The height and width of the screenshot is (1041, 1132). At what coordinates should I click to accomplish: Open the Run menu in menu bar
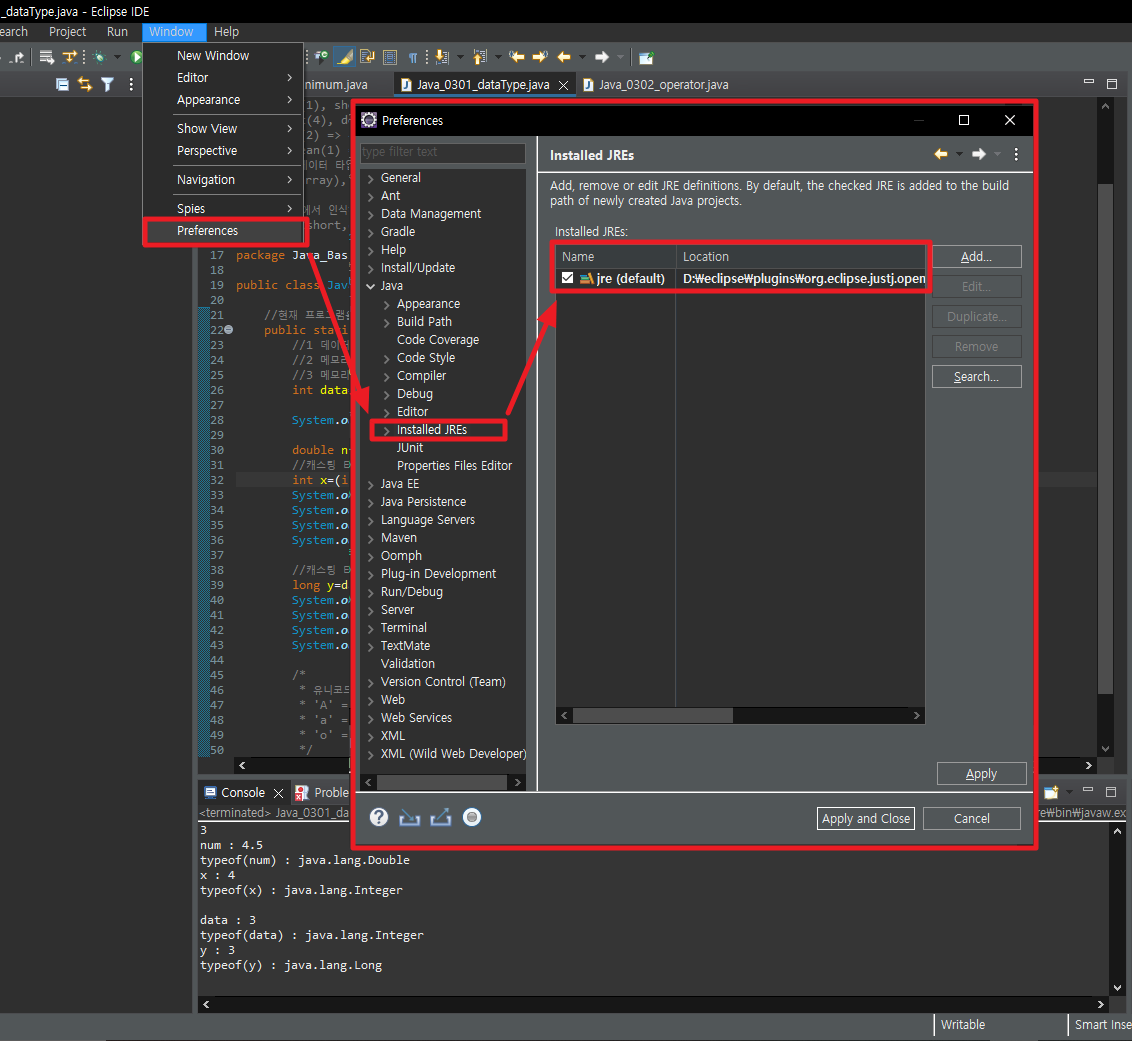click(117, 32)
